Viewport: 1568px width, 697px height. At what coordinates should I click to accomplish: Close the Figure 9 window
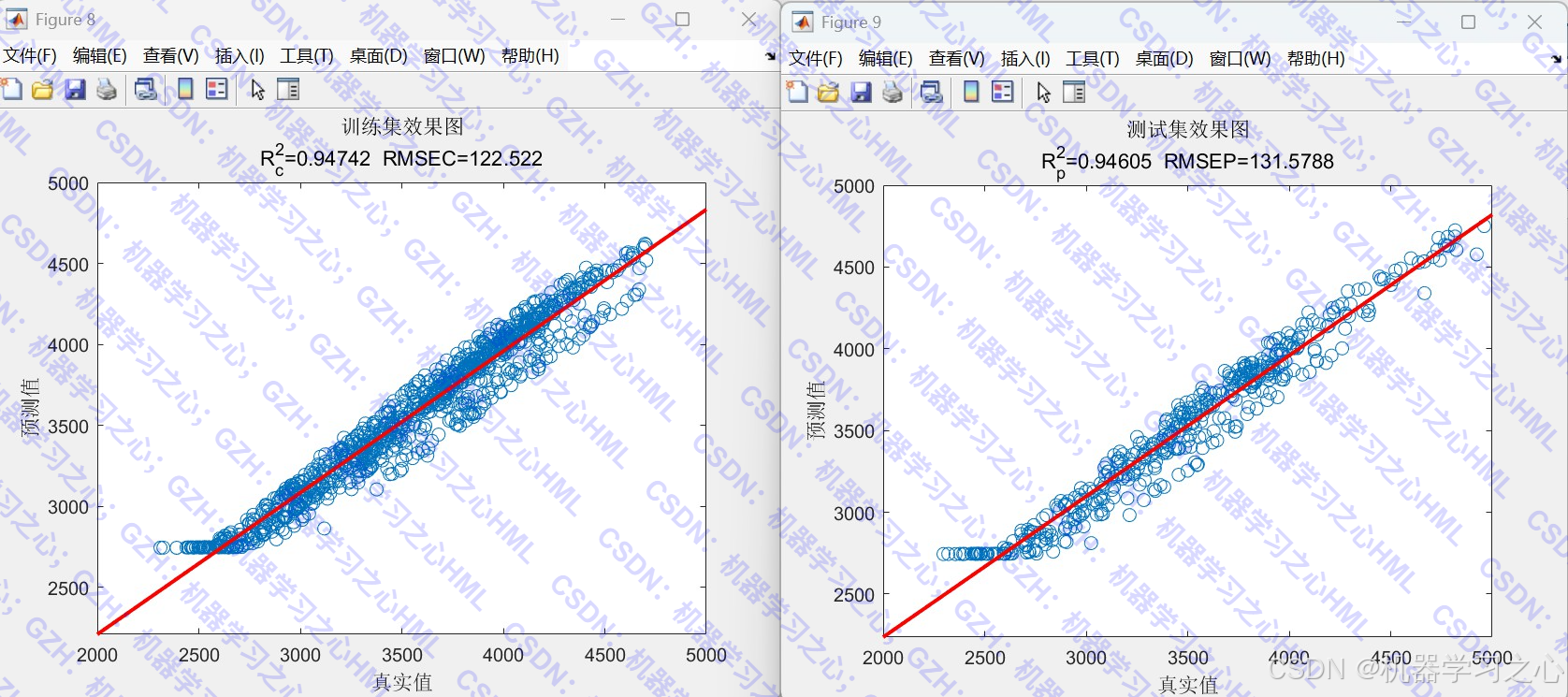[1534, 22]
